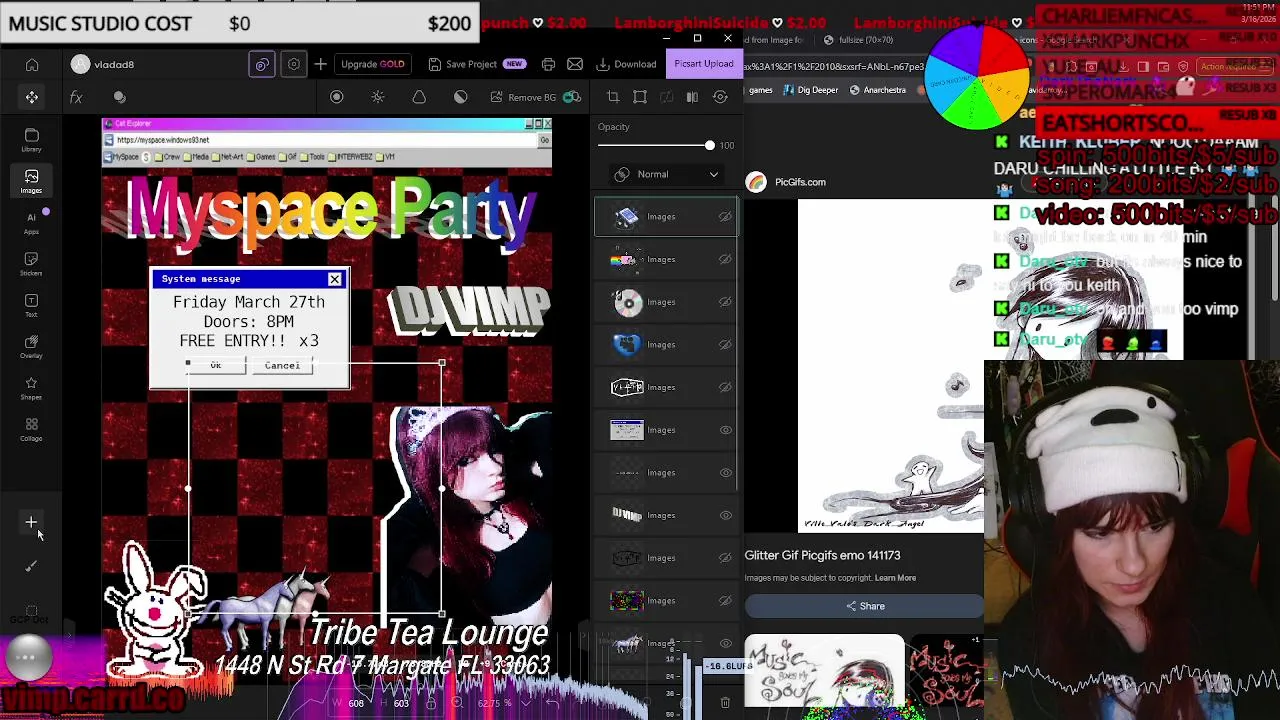Click the flip mirror columns icon

[692, 97]
